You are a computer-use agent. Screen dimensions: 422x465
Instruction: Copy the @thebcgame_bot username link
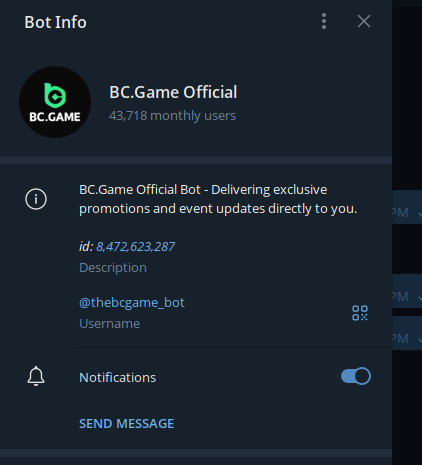132,303
